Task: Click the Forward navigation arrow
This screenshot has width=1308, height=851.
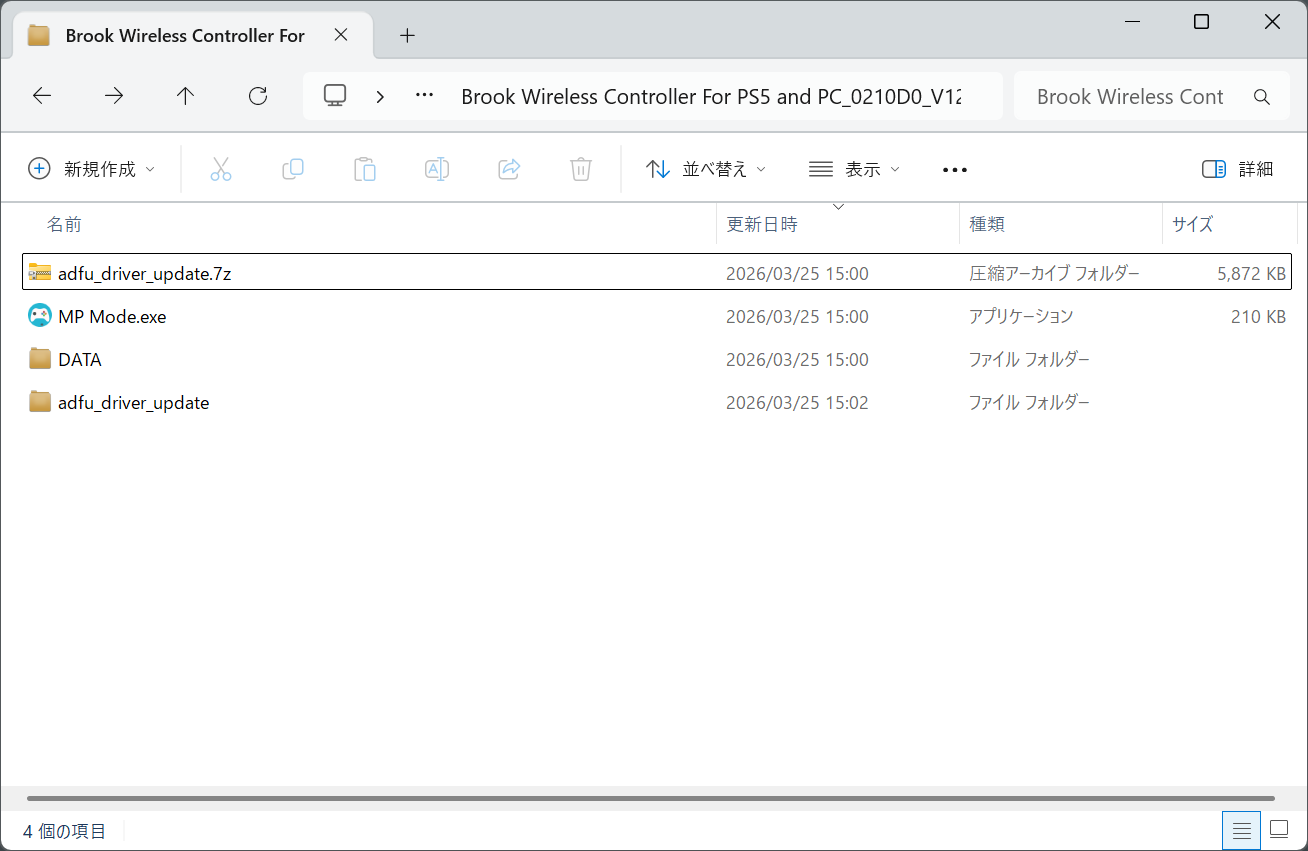Action: (x=114, y=96)
